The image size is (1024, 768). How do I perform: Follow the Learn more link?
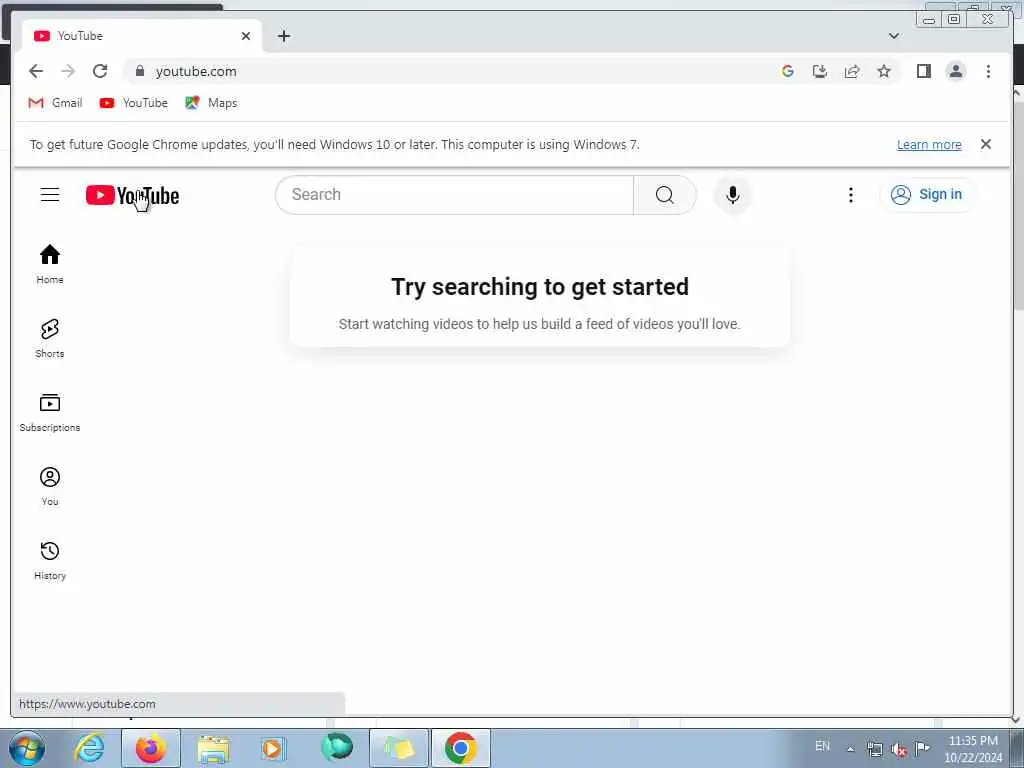point(929,144)
